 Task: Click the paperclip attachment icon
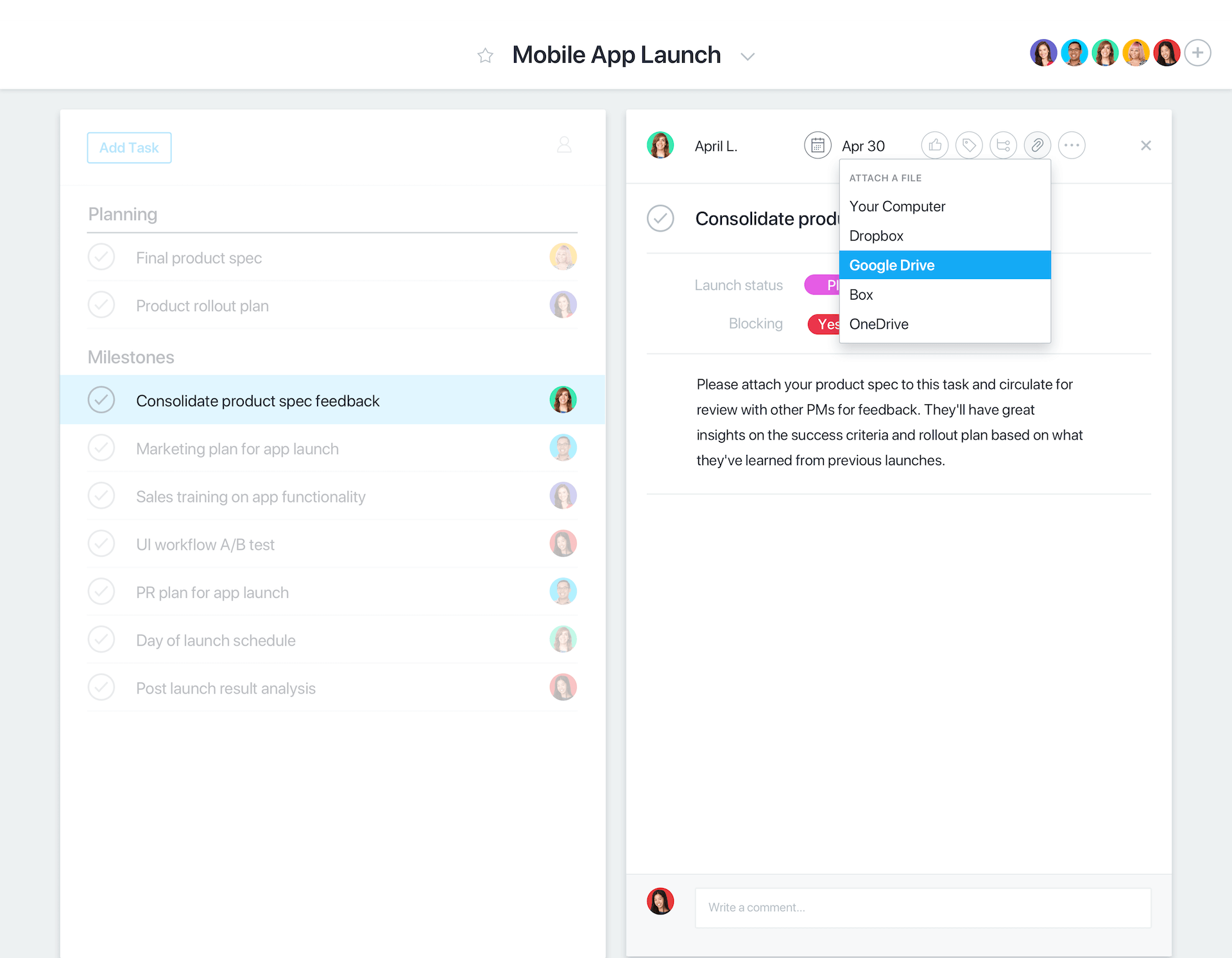click(1037, 146)
